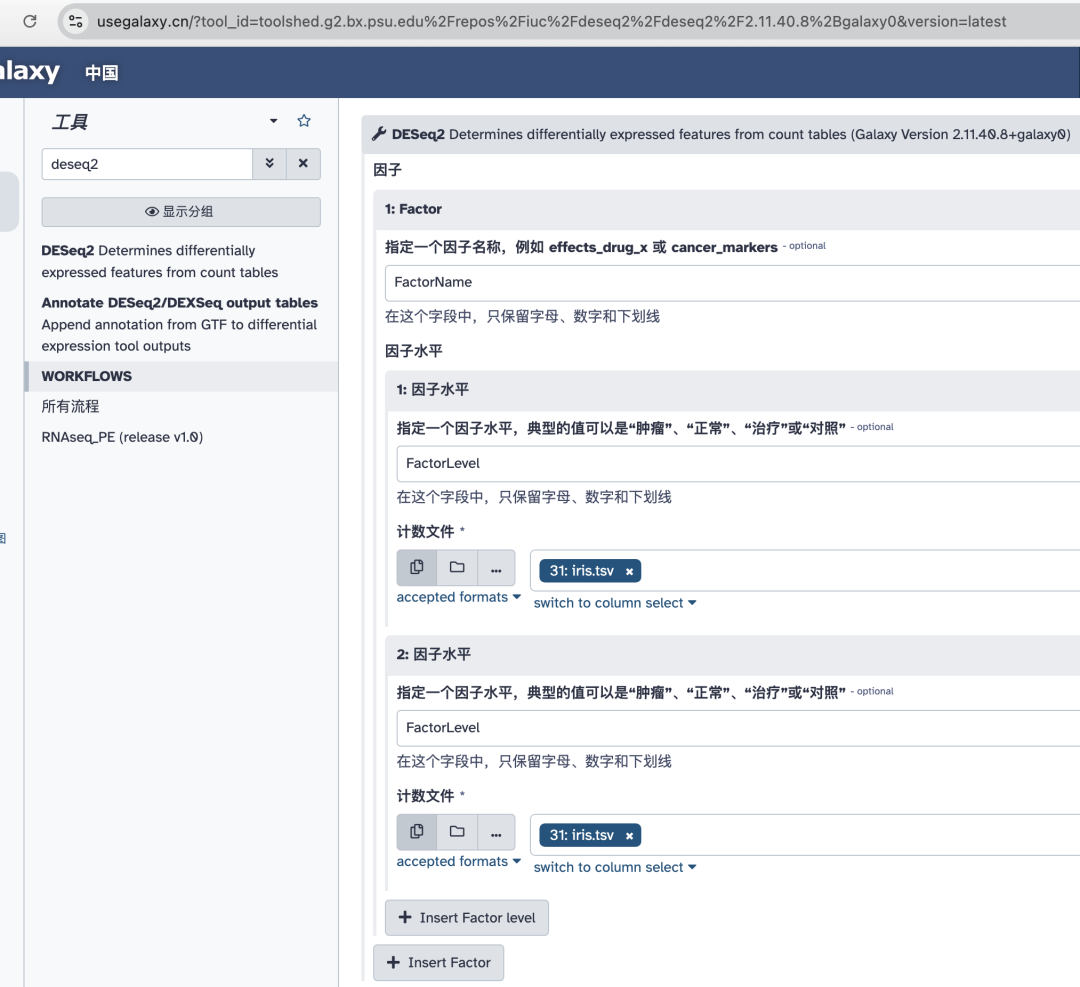Image resolution: width=1080 pixels, height=987 pixels.
Task: Reload the browser page
Action: 30,21
